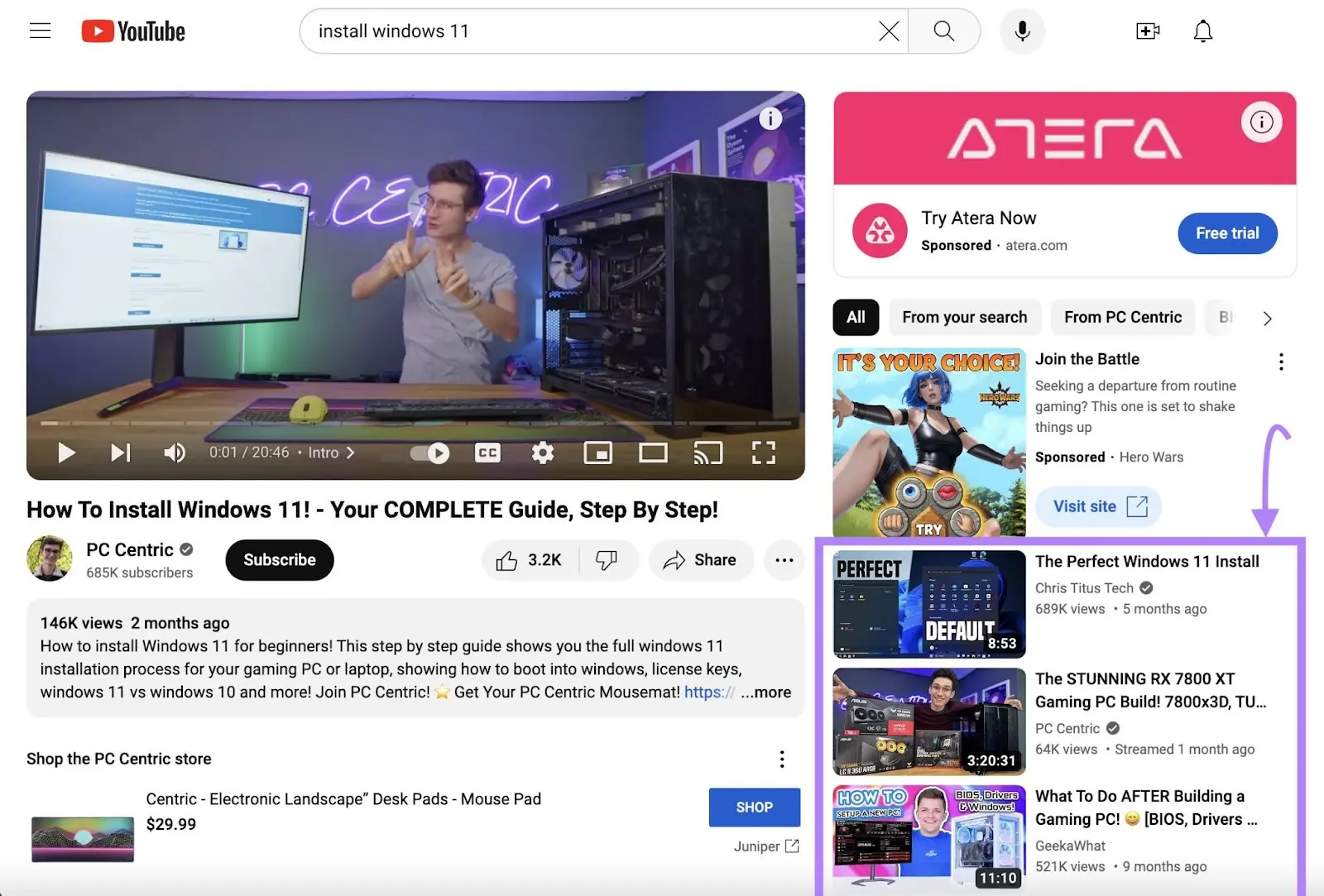Play the video
This screenshot has height=896, width=1324.
[66, 453]
